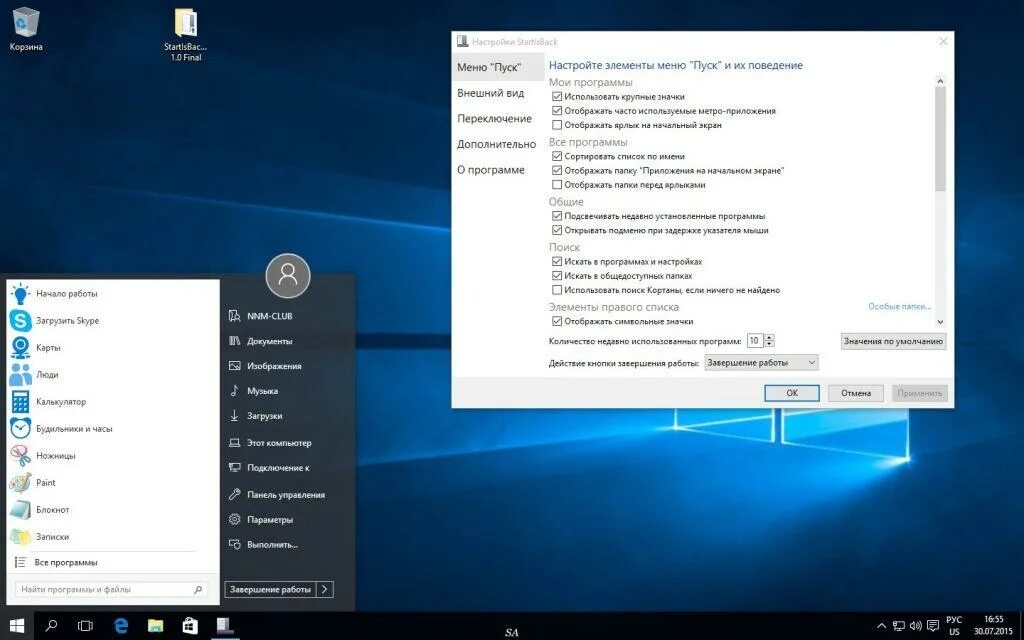Open Завершение работы action dropdown

point(761,362)
